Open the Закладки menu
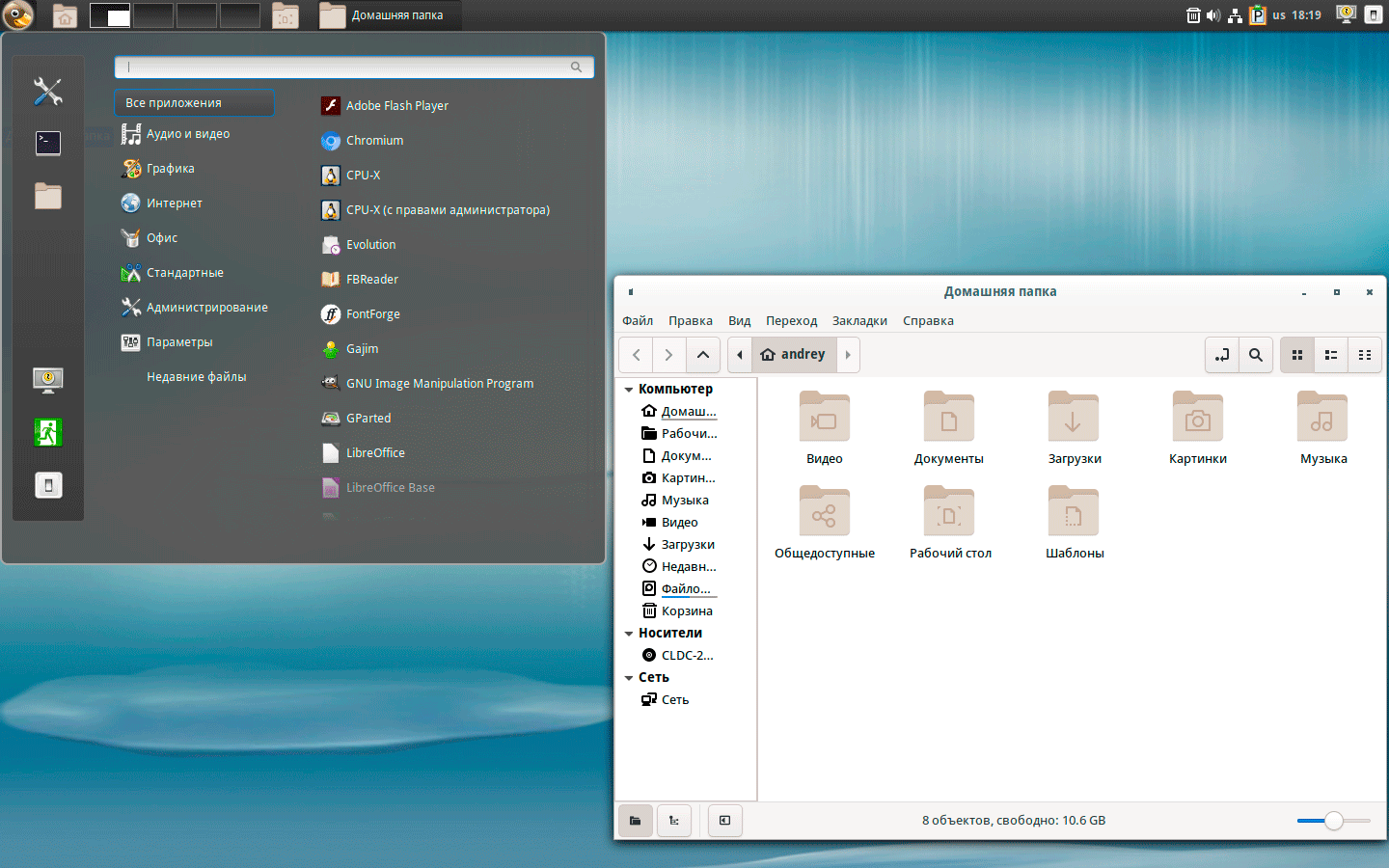The image size is (1389, 868). [859, 321]
